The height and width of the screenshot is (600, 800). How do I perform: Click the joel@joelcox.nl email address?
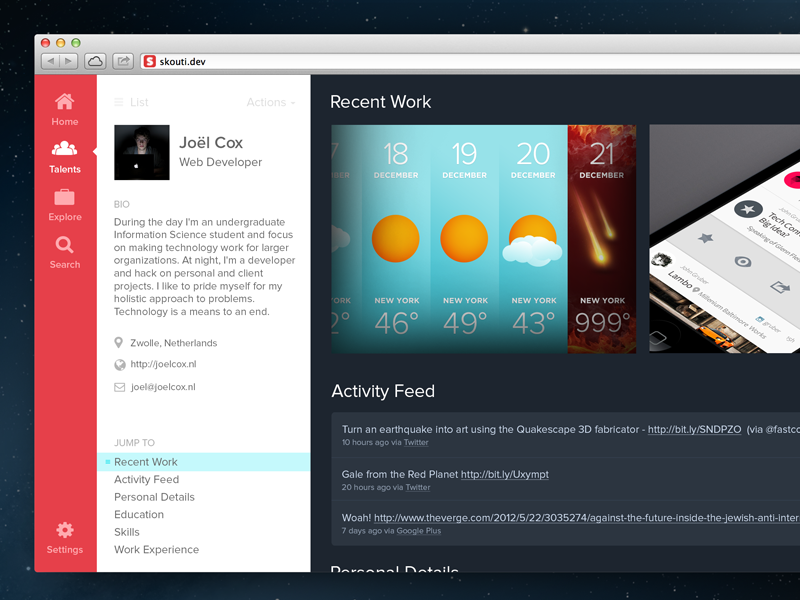coord(163,387)
